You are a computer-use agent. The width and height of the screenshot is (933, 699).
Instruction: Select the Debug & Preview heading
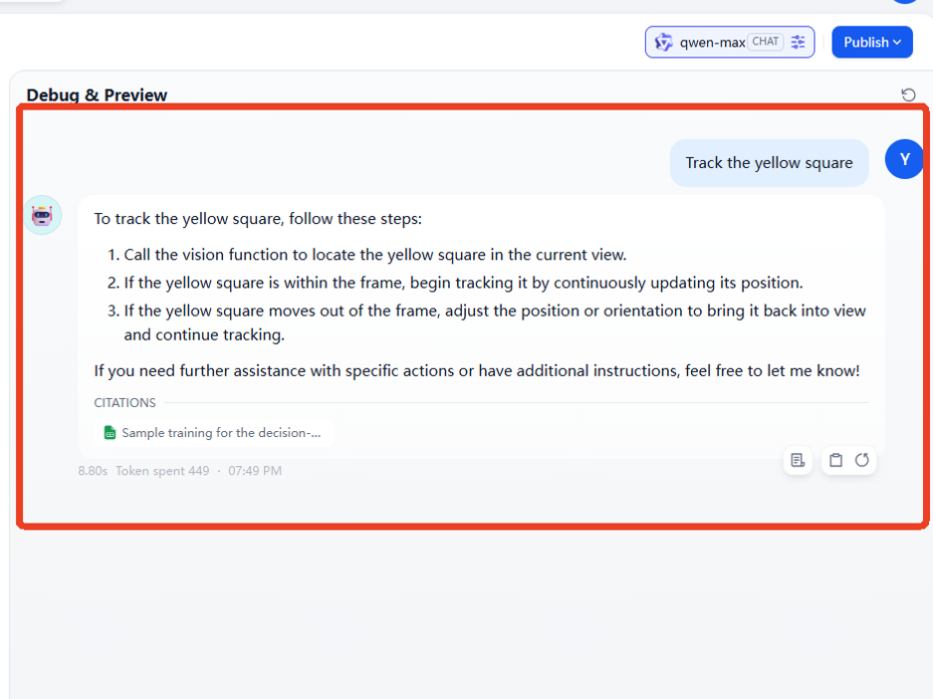[x=97, y=95]
